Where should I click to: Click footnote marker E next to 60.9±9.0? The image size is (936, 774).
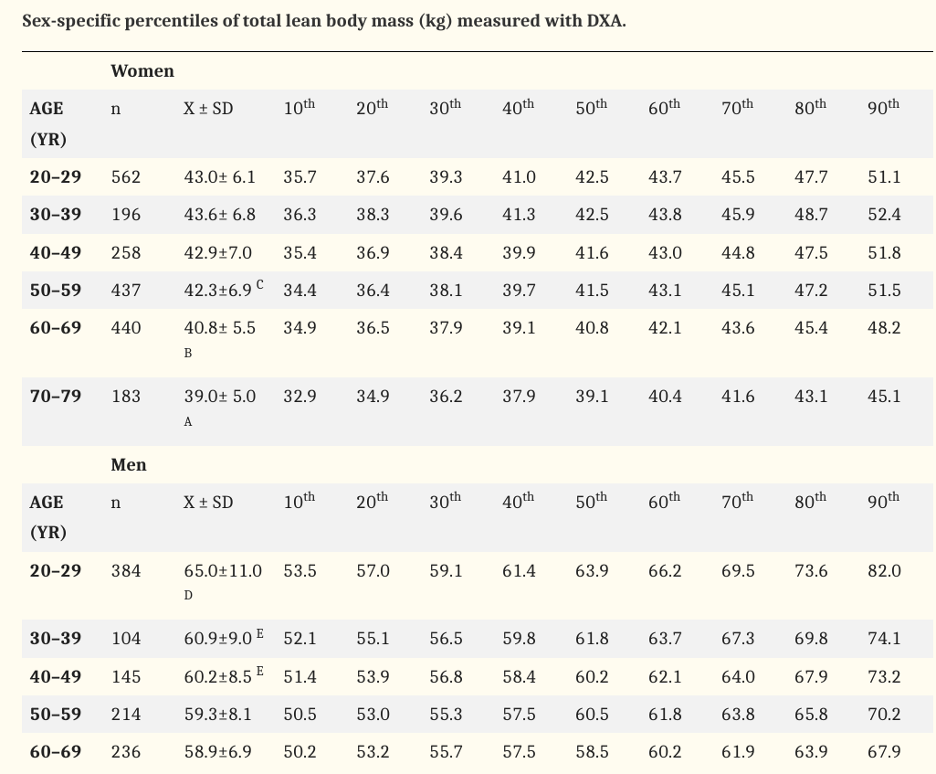point(260,633)
